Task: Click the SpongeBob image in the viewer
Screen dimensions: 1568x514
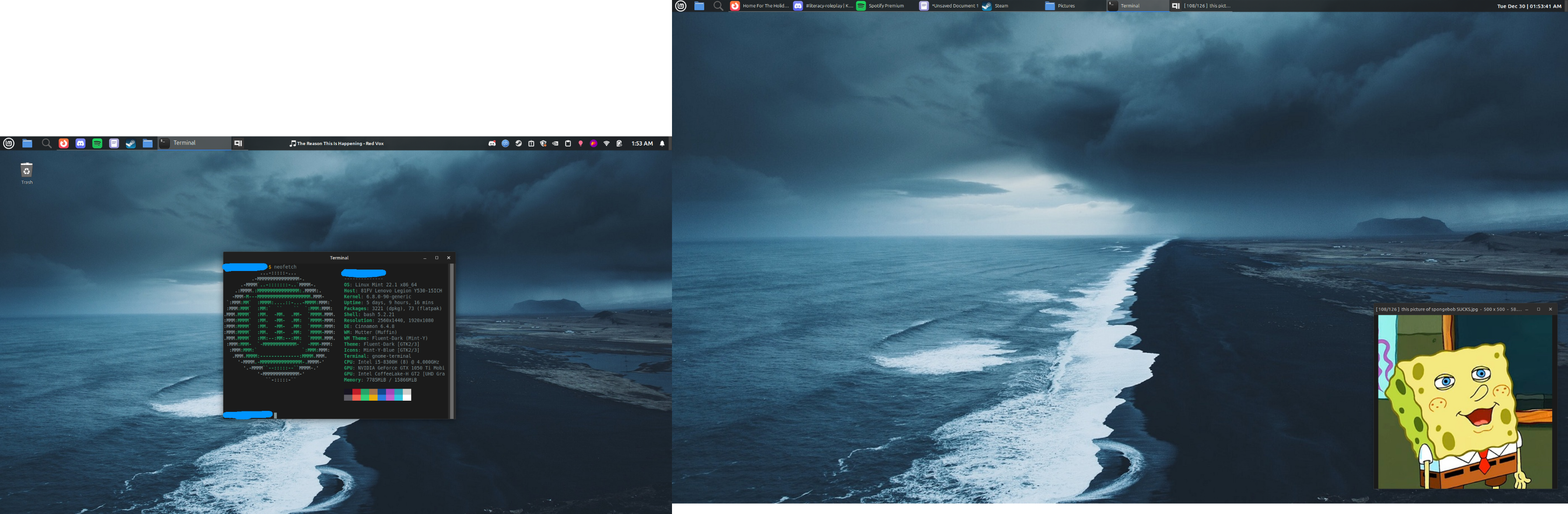Action: pyautogui.click(x=1464, y=402)
